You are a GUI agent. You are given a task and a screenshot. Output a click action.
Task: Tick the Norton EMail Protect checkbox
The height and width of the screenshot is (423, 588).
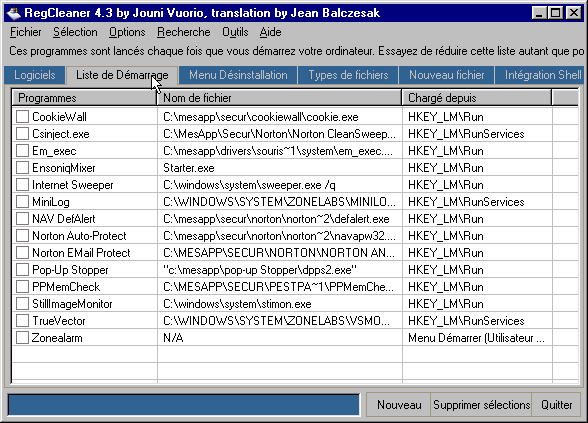(x=22, y=253)
